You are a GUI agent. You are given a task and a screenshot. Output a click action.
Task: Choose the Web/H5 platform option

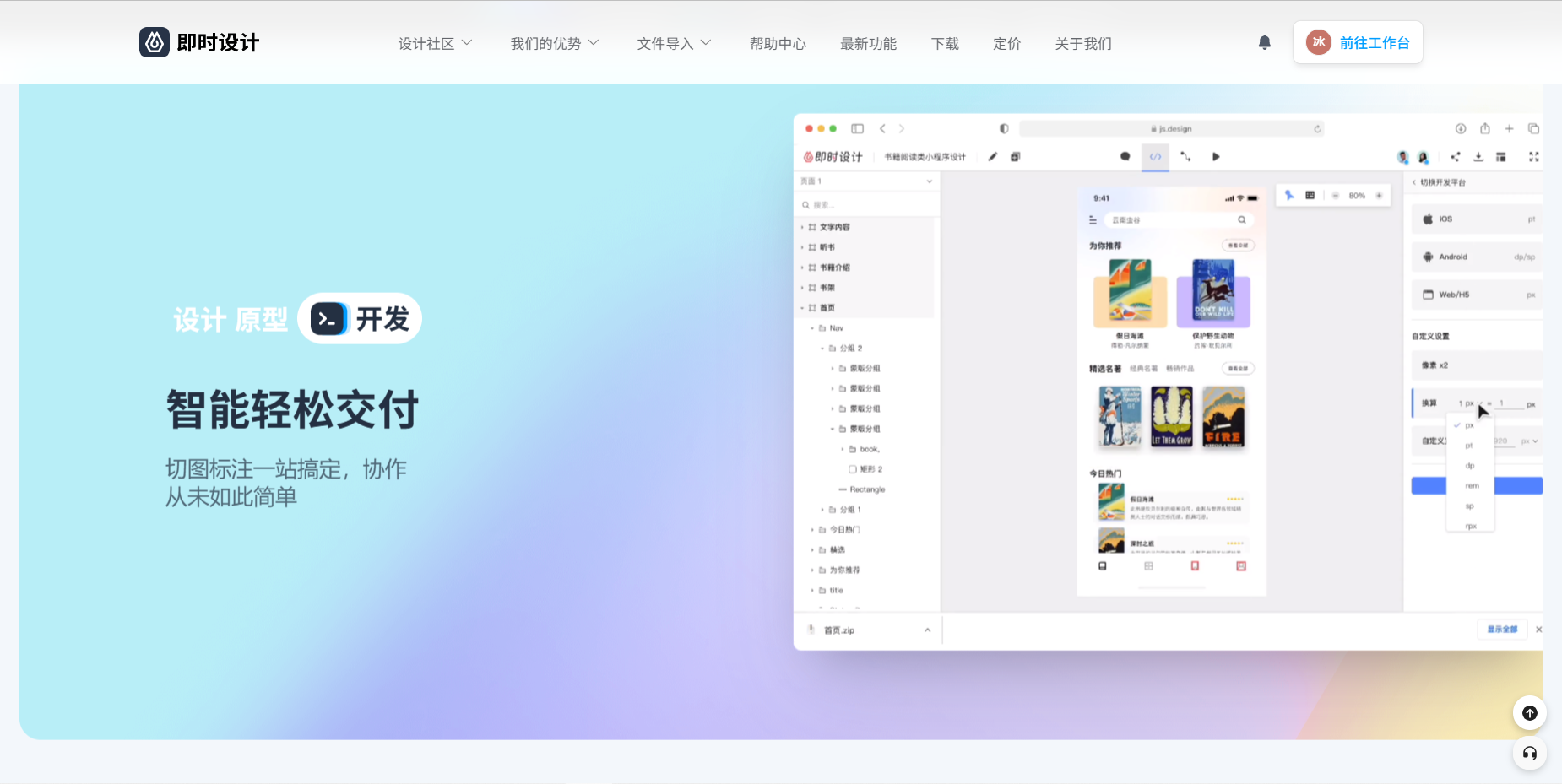coord(1477,295)
